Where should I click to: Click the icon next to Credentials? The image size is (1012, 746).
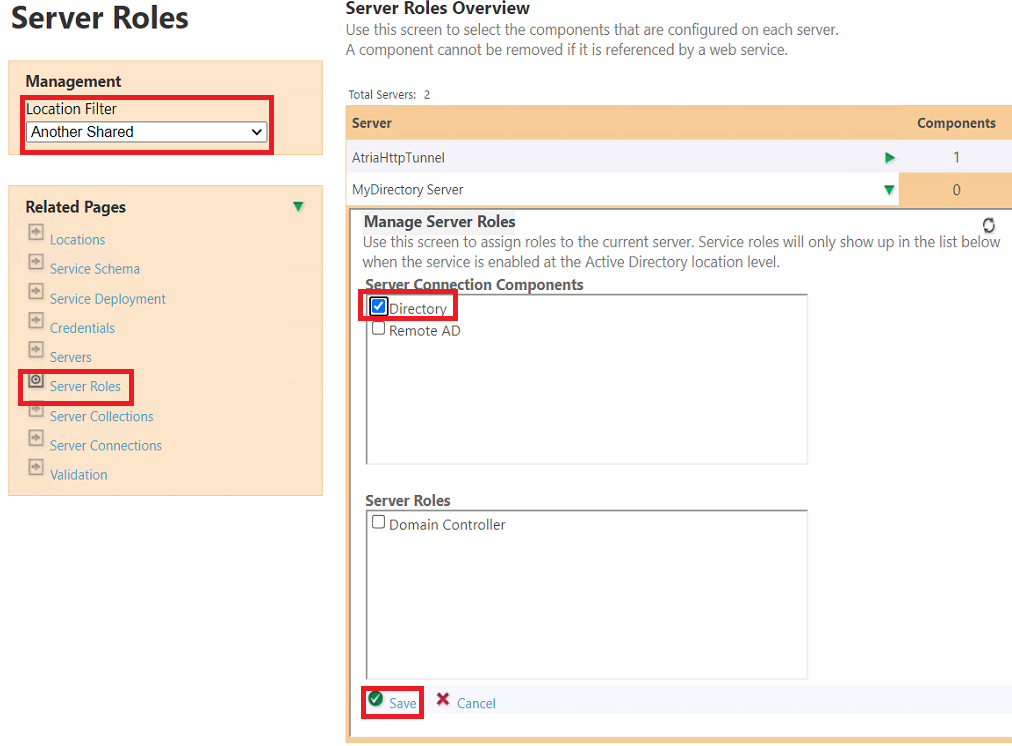coord(36,322)
